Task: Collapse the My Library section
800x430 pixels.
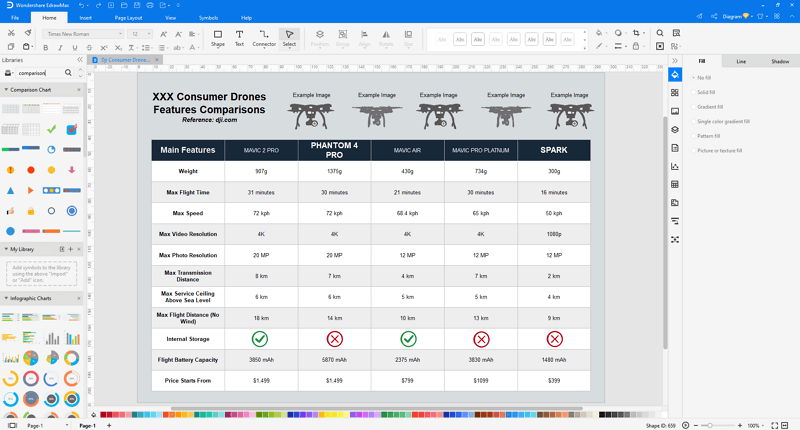Action: click(x=6, y=249)
